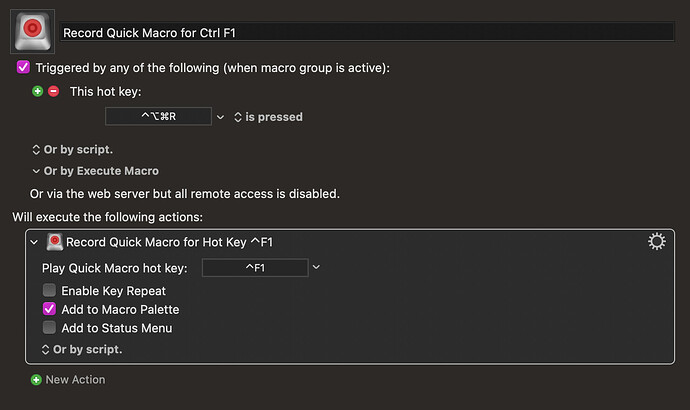
Task: Click green plus icon next to New Action
Action: 36,380
